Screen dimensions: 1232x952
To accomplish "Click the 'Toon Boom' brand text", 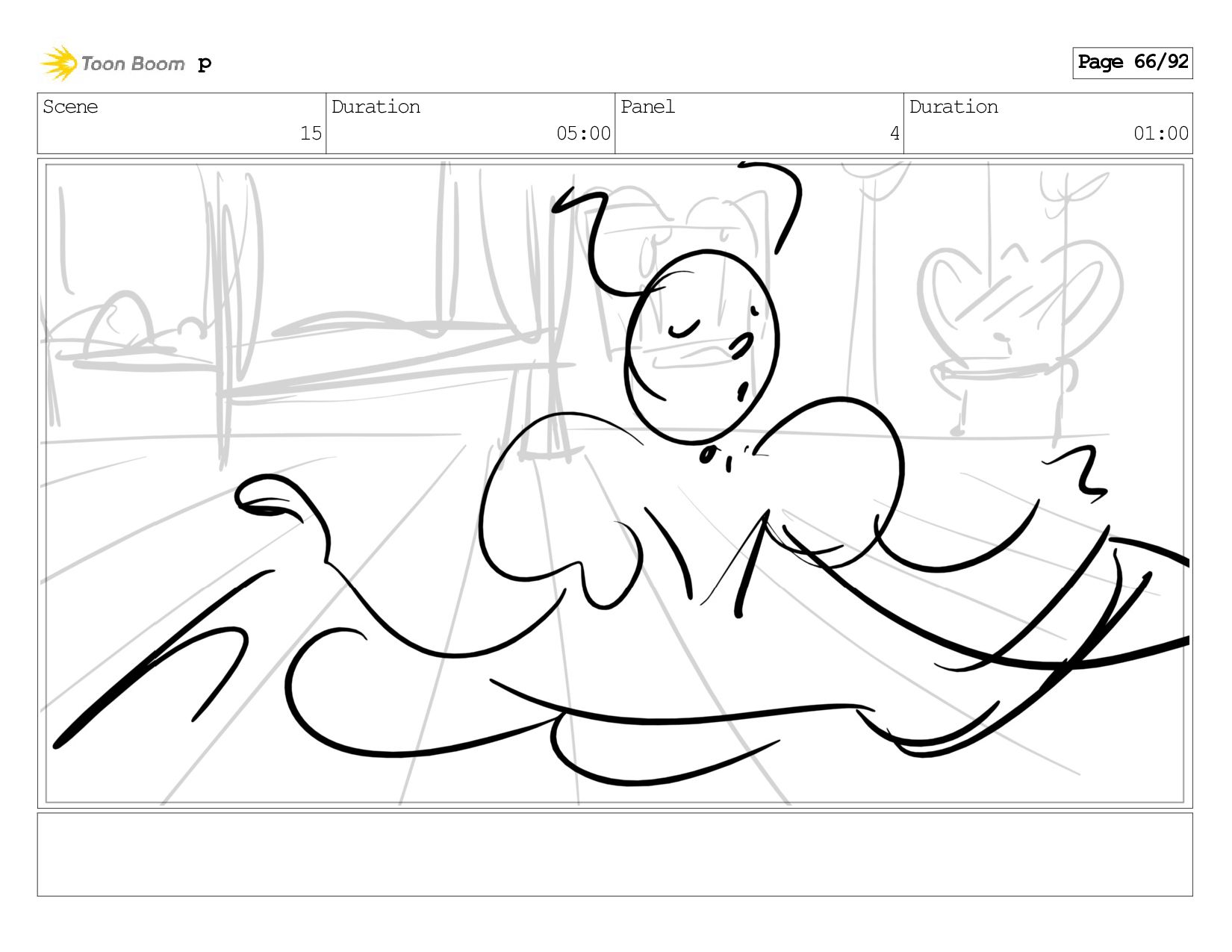I will pos(132,63).
